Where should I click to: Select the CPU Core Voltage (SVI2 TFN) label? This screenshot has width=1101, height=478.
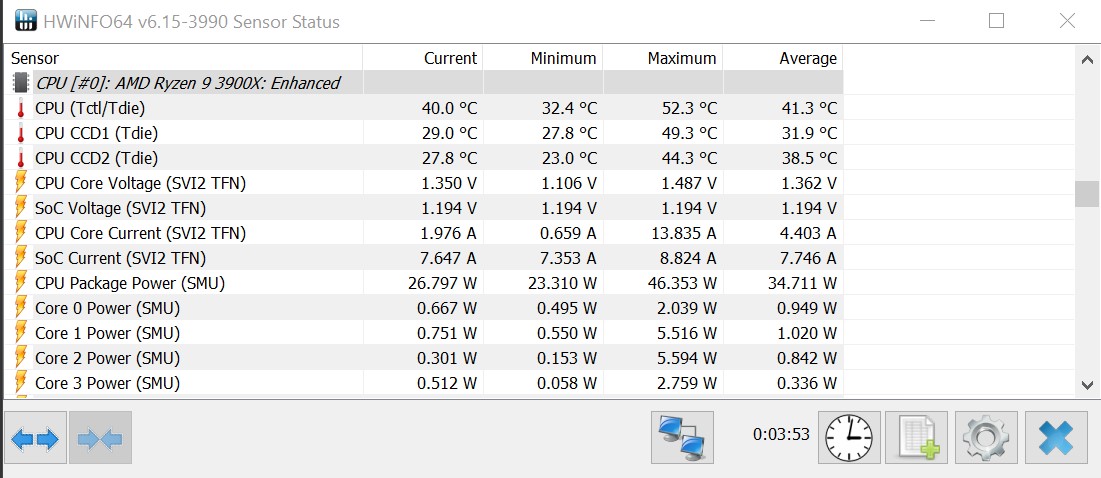click(140, 183)
